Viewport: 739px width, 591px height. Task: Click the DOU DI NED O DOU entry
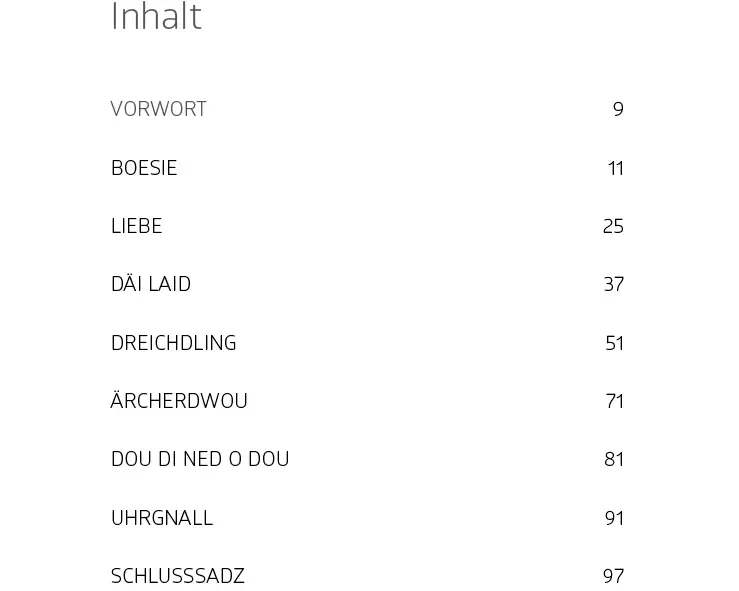200,459
